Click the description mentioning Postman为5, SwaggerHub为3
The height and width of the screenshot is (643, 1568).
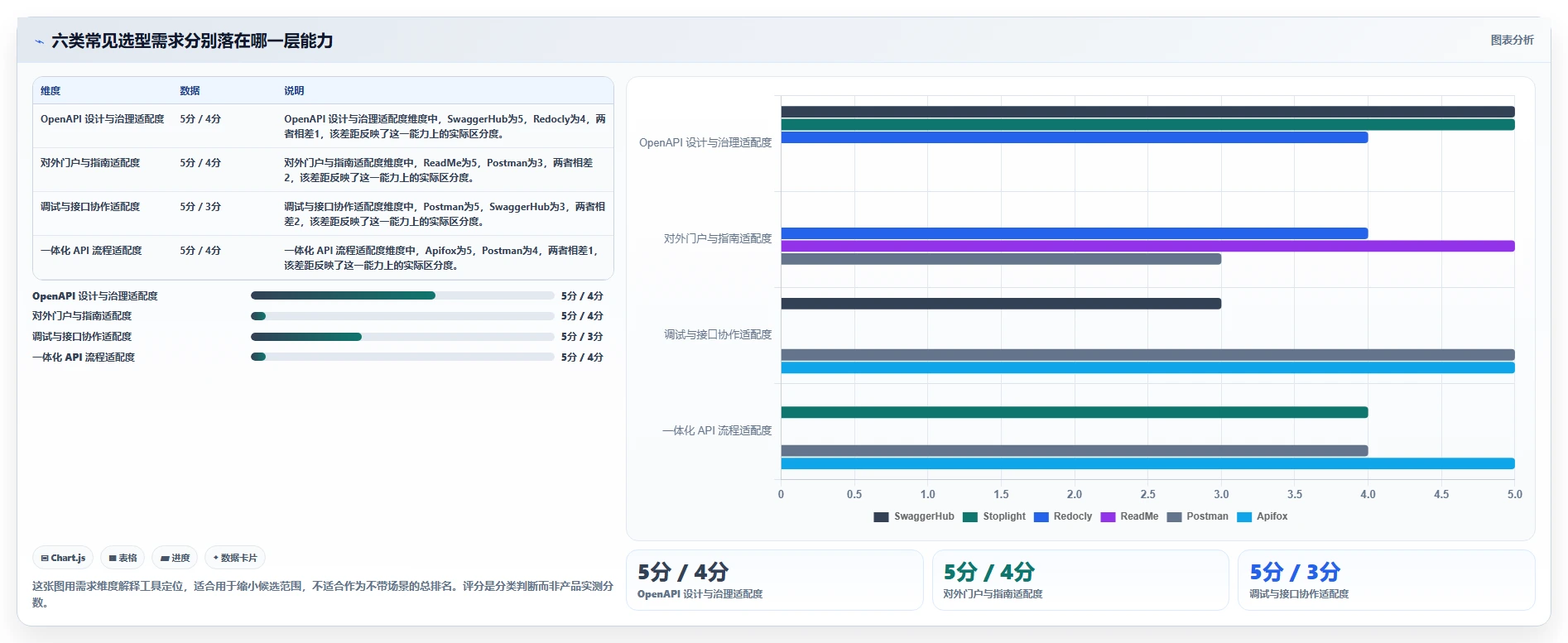[x=445, y=214]
